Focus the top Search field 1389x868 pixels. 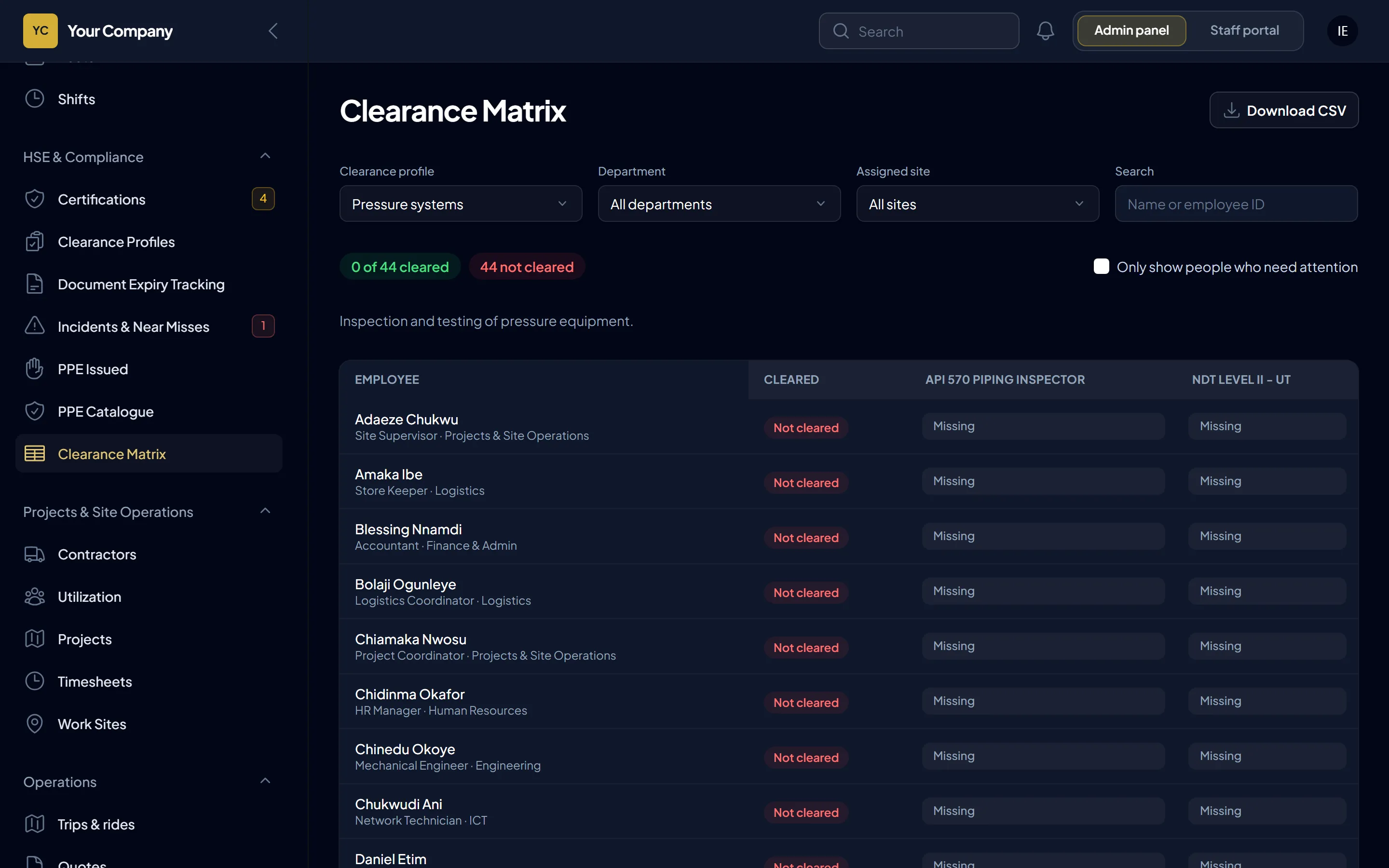[919, 31]
